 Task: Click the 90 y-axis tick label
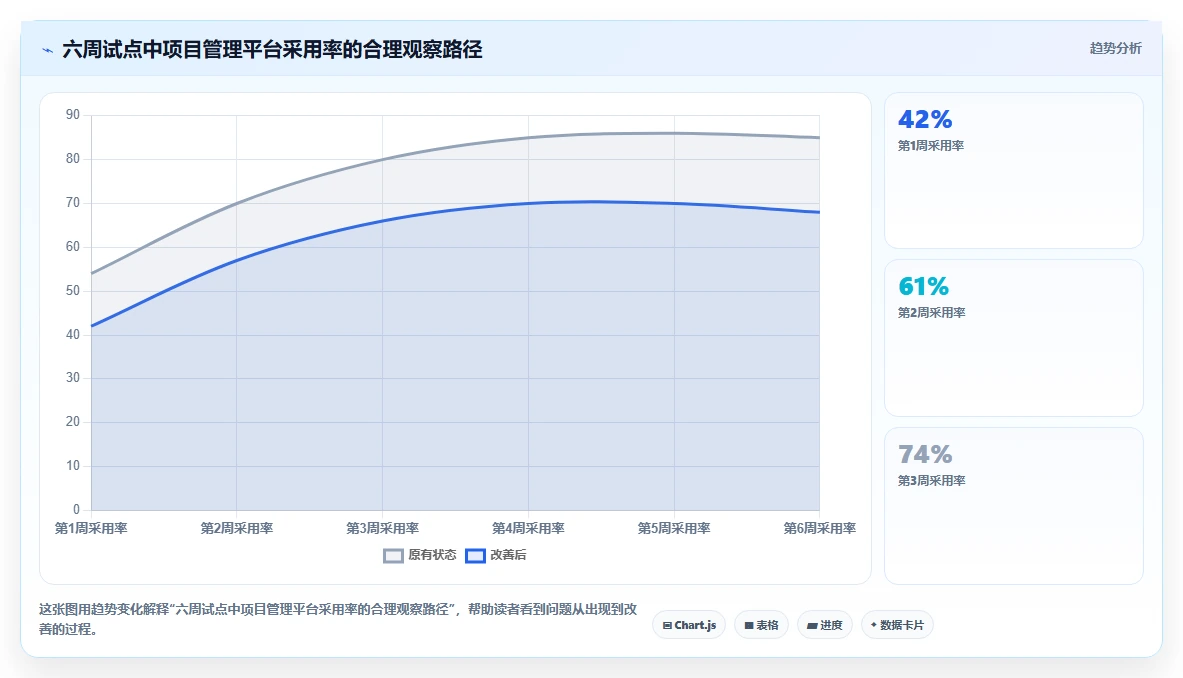tap(72, 115)
